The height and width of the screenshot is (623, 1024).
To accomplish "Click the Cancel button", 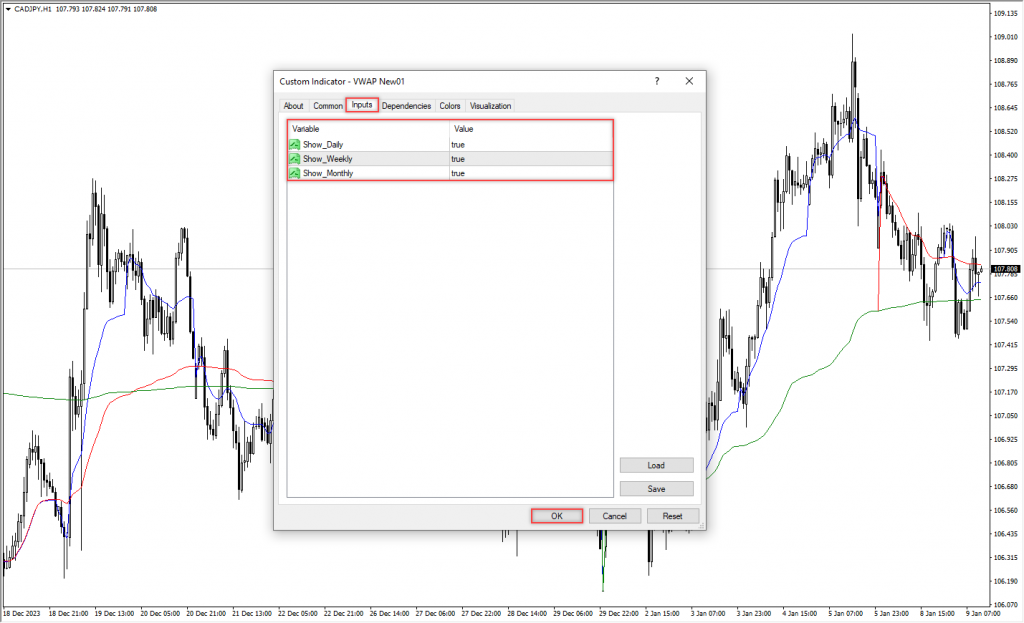I will coord(615,516).
